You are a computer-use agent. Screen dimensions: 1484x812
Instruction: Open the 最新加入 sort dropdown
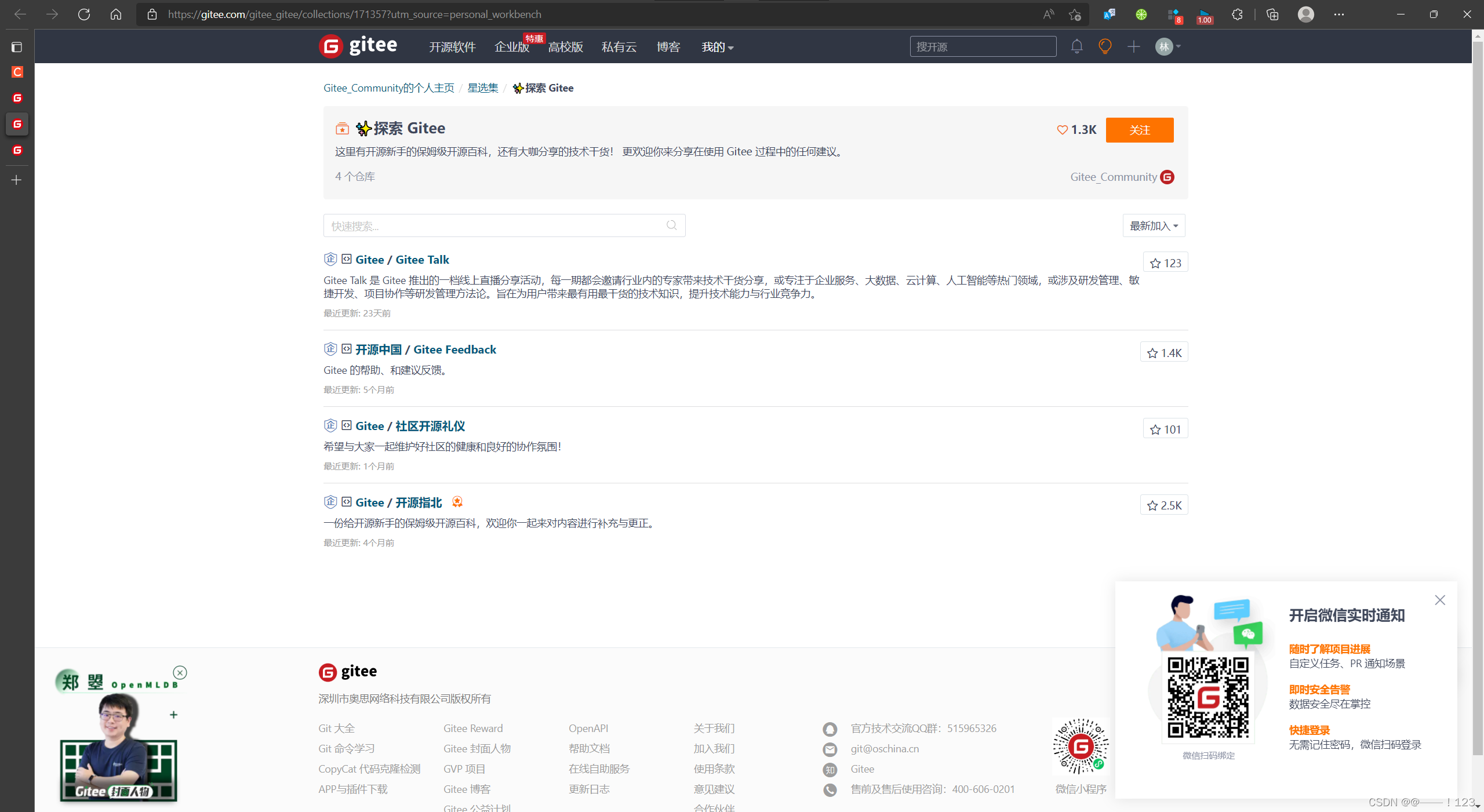click(1153, 225)
